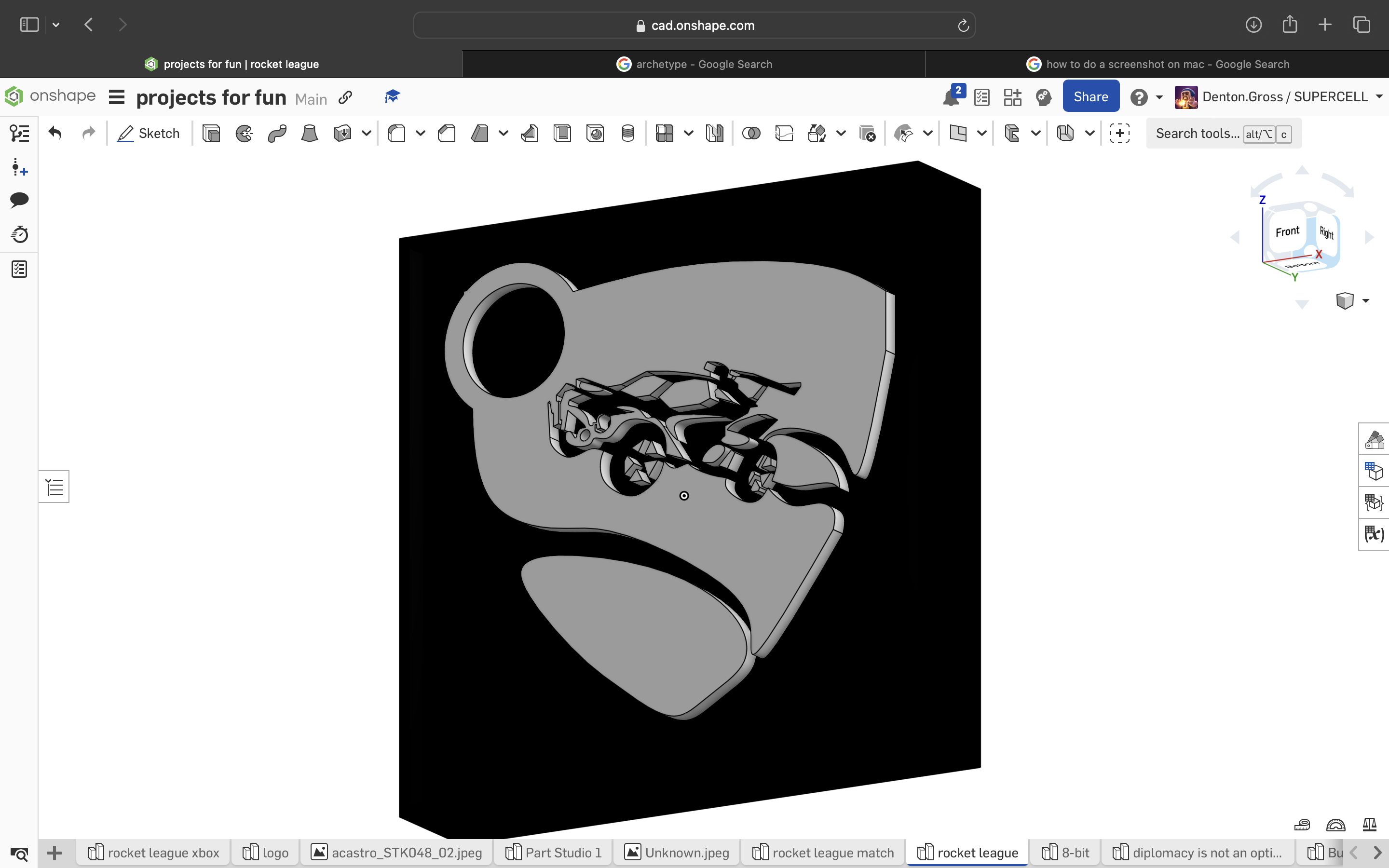
Task: Open the variable table icon
Action: point(1374,534)
